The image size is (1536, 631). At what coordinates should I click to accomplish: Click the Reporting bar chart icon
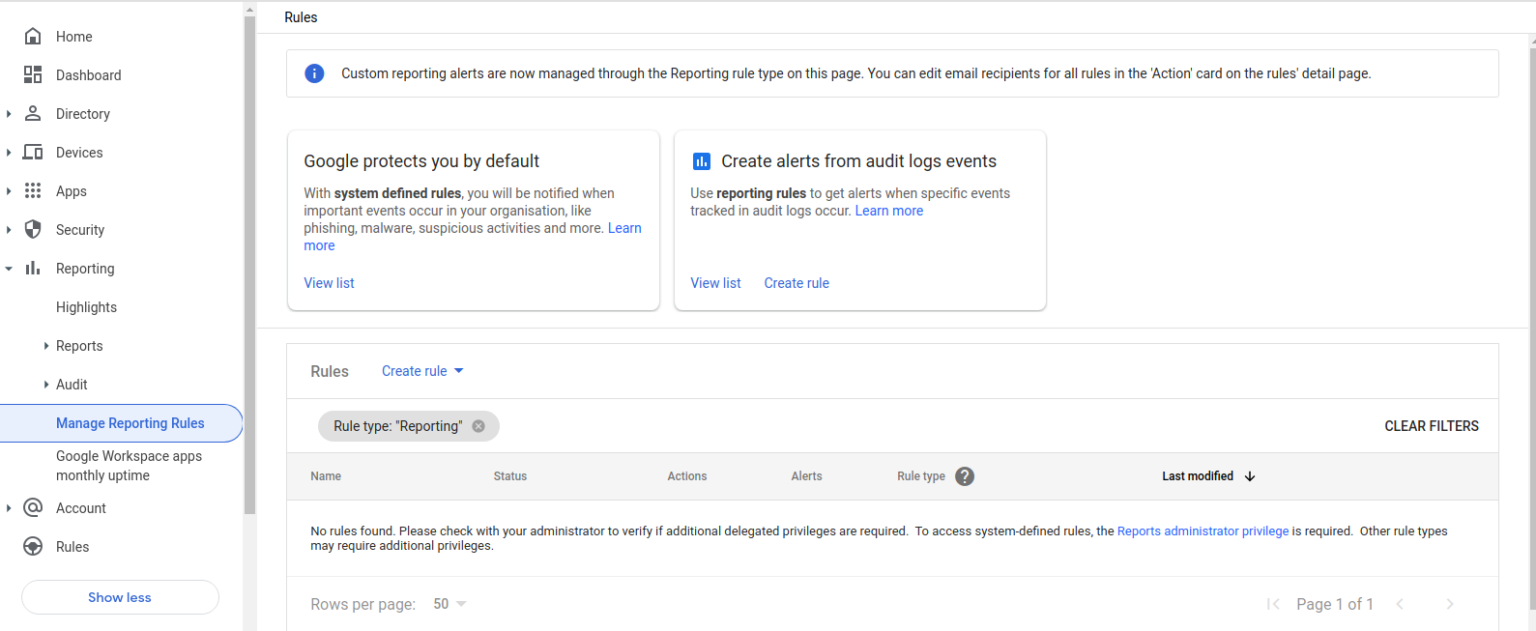tap(34, 268)
